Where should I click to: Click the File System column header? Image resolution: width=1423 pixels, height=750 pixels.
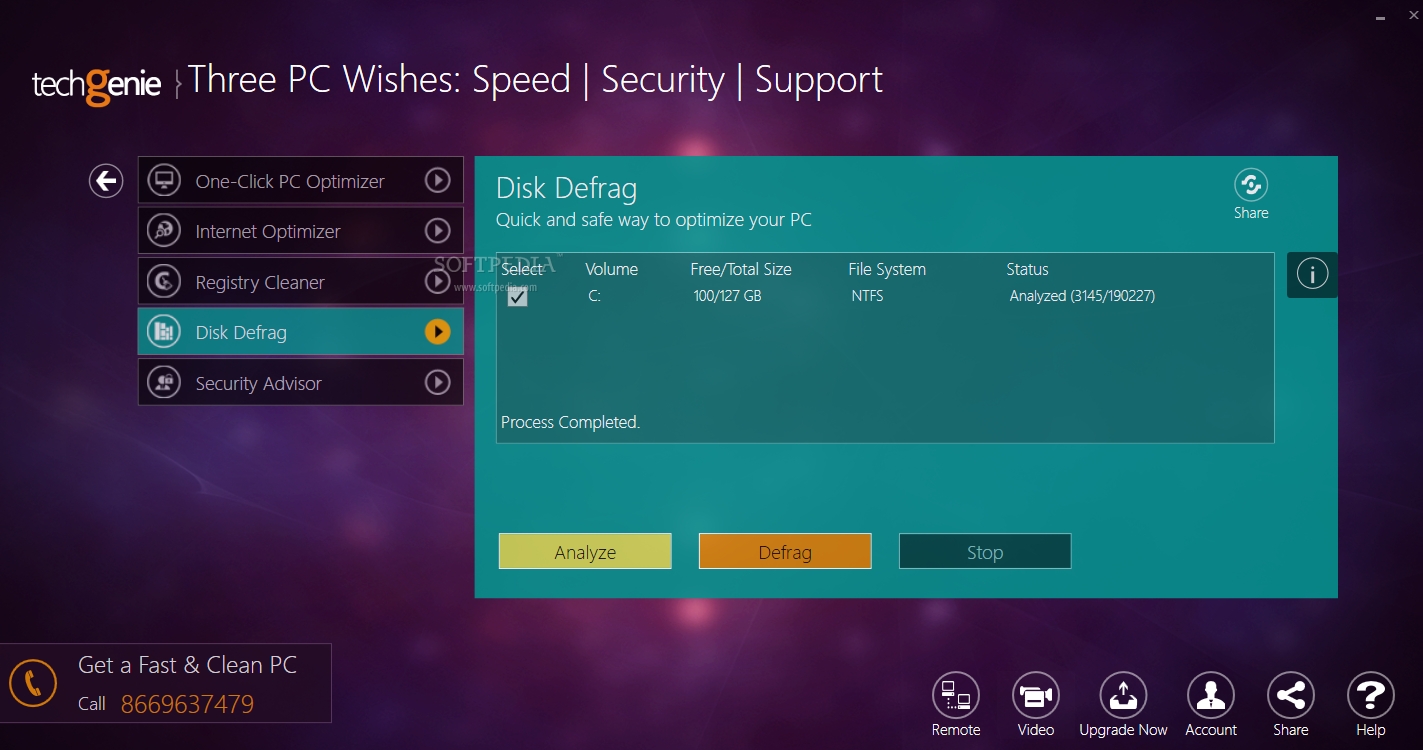pos(887,269)
